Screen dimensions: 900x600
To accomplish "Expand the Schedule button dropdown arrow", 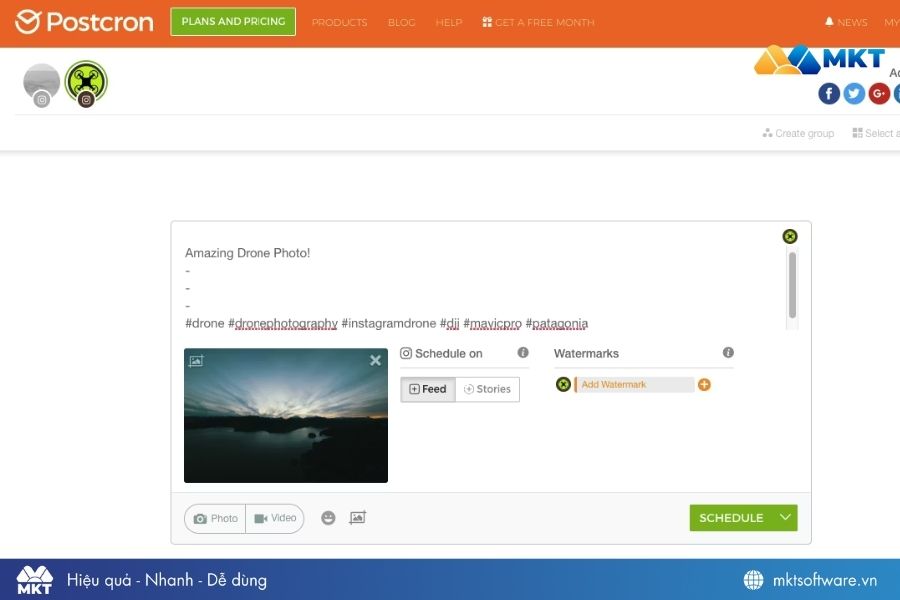I will tap(785, 518).
